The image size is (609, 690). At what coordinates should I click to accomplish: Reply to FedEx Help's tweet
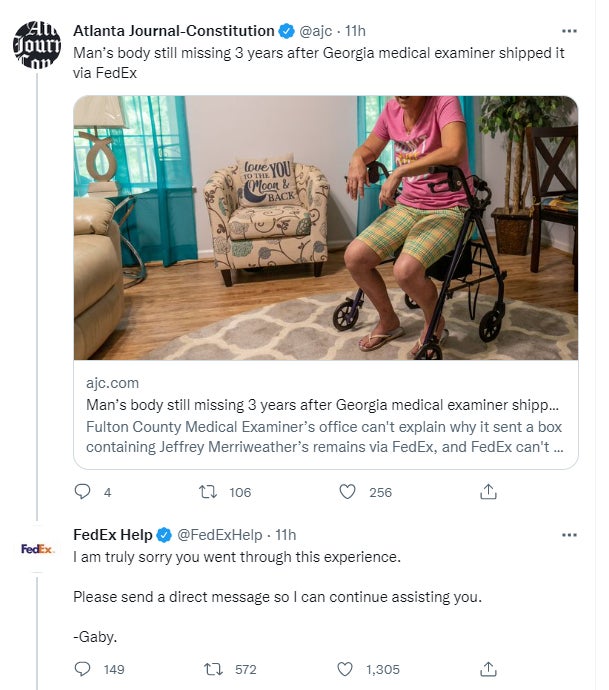(84, 669)
